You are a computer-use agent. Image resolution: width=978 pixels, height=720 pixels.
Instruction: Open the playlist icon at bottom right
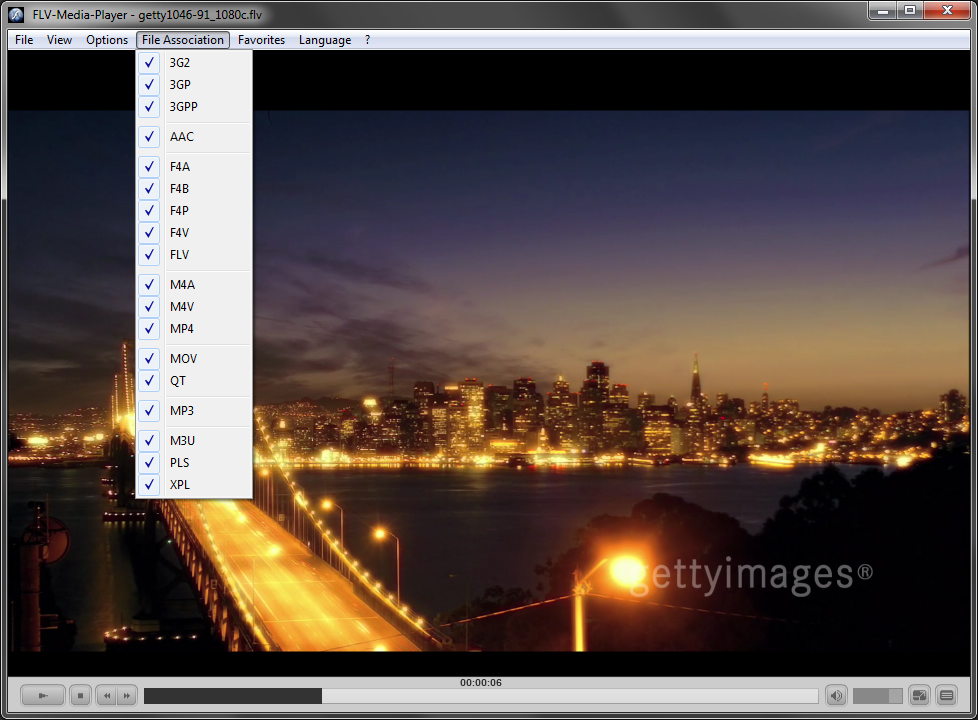[946, 695]
